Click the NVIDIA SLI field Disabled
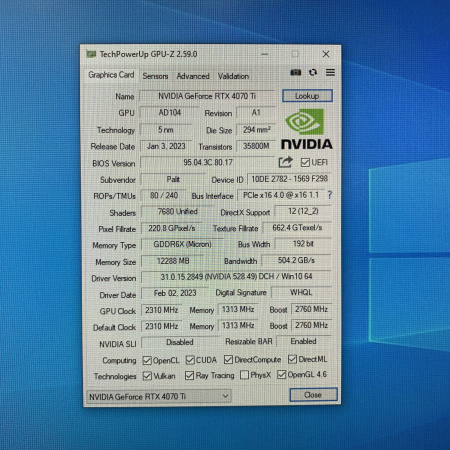 tap(180, 342)
